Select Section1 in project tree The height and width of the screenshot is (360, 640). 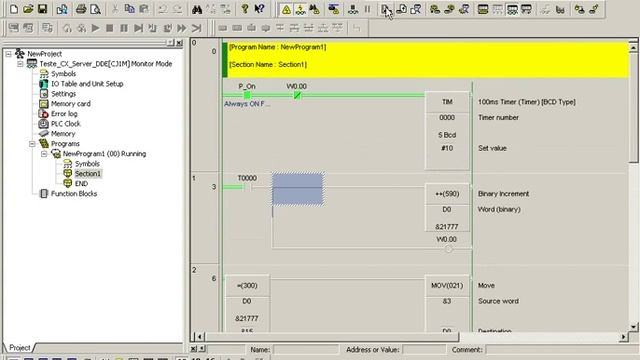pos(87,174)
